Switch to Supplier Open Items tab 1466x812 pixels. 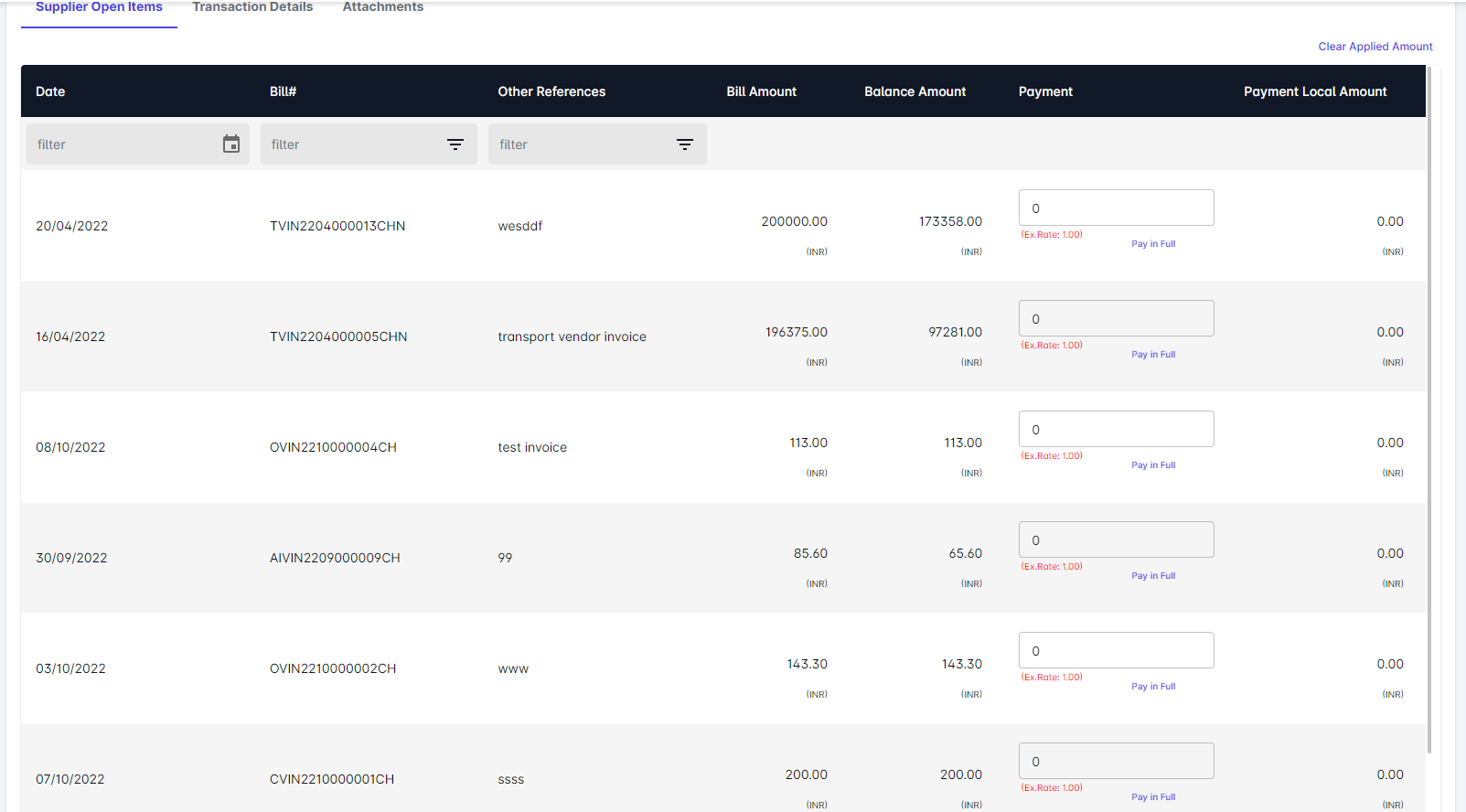point(99,7)
